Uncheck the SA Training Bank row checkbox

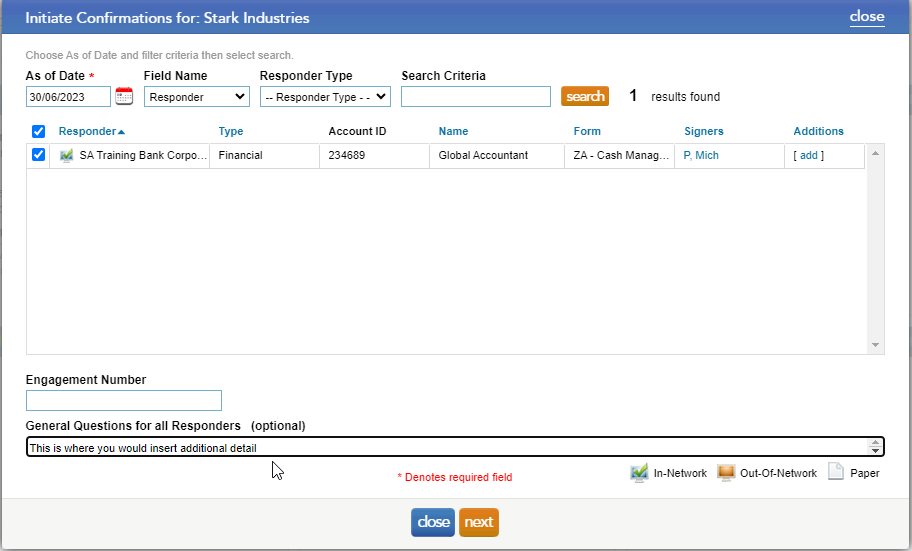[38, 155]
